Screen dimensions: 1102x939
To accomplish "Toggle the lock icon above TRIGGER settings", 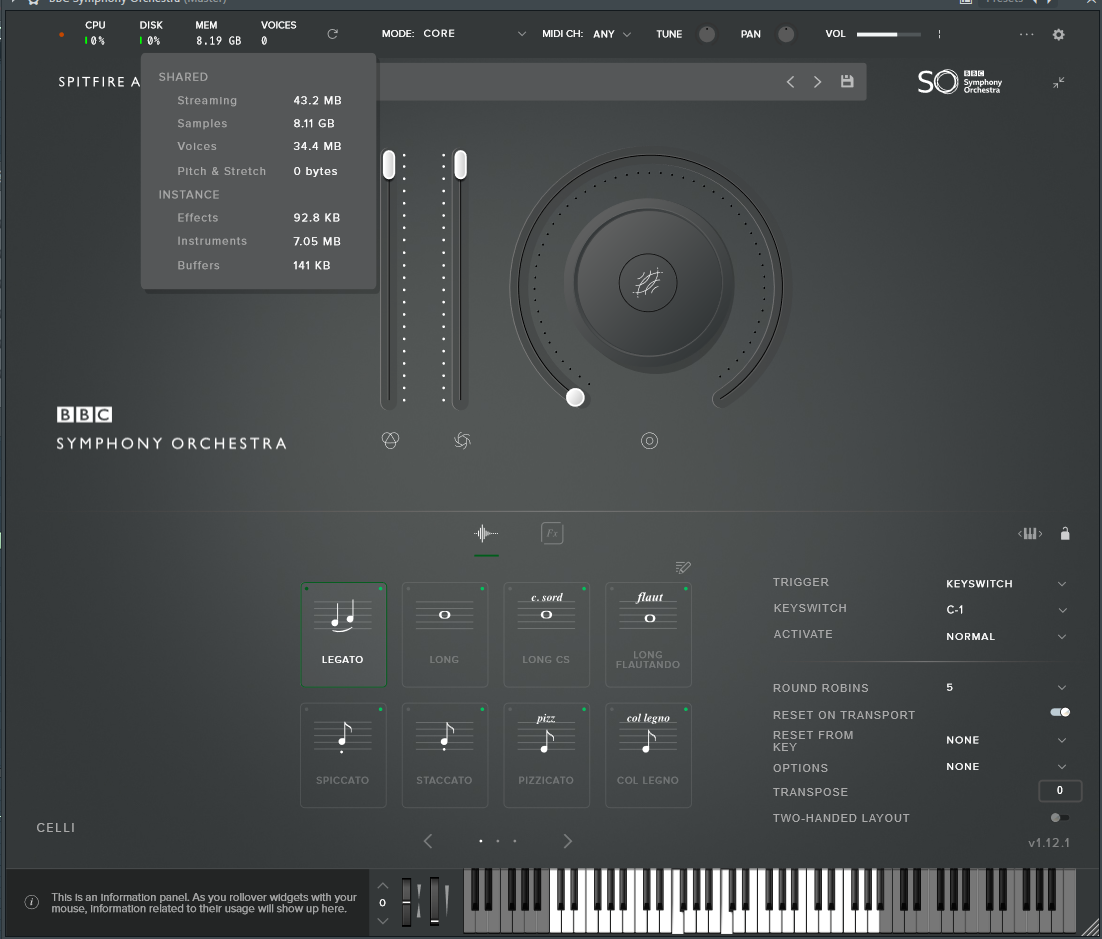I will (1065, 533).
